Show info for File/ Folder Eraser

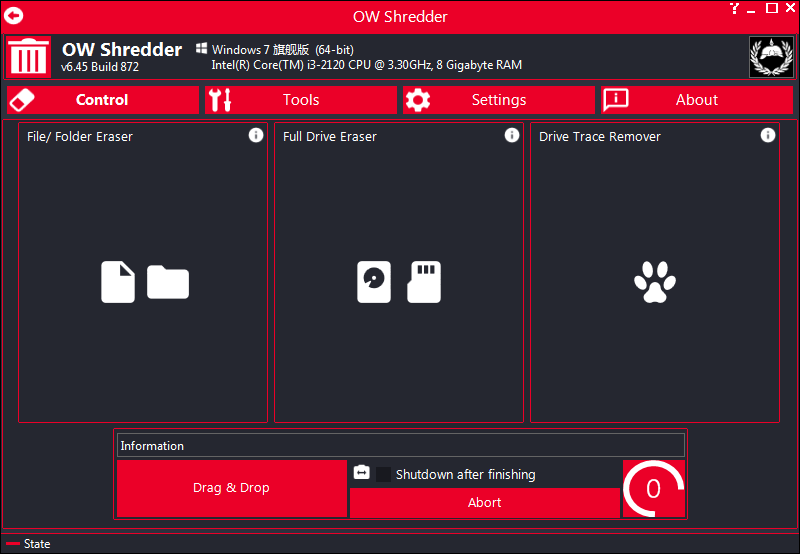pyautogui.click(x=256, y=135)
